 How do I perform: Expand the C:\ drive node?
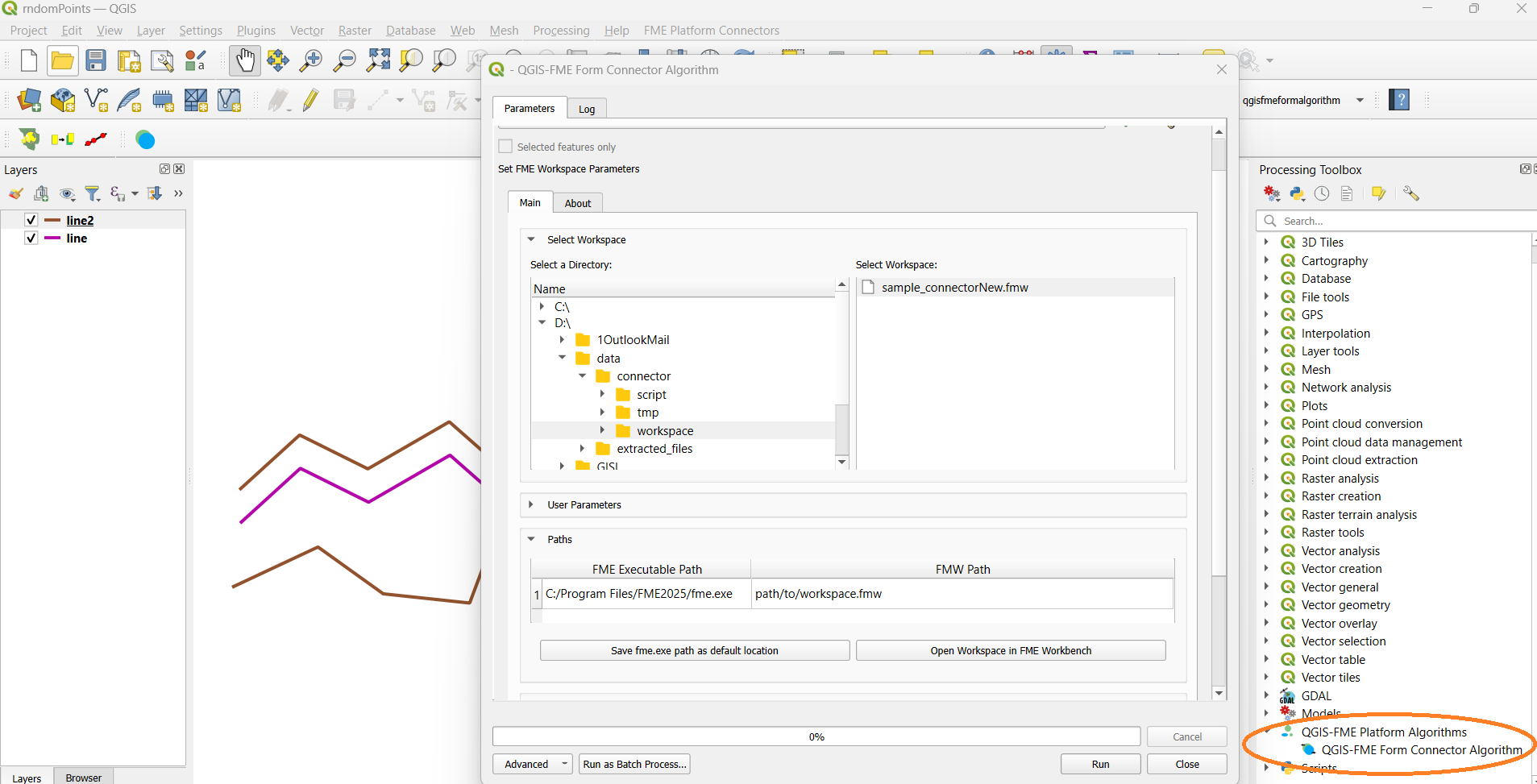[x=542, y=306]
